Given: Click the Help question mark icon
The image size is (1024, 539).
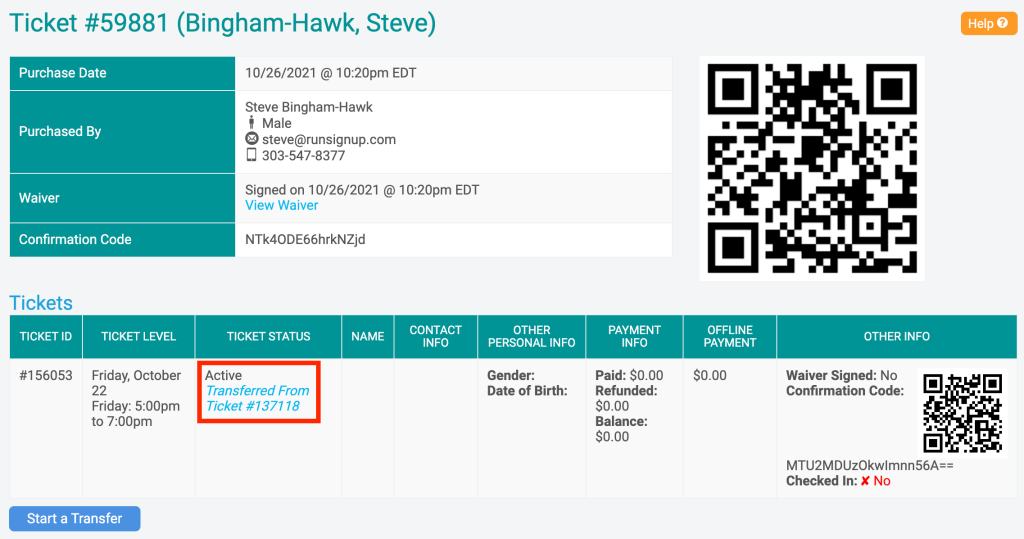Looking at the screenshot, I should (1002, 23).
